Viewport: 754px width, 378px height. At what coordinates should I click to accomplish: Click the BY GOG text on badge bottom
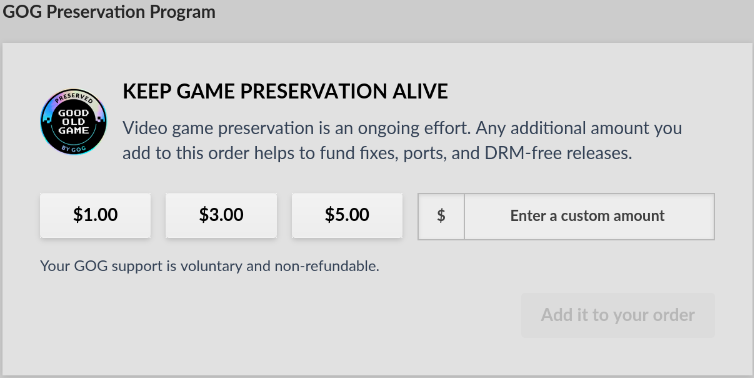coord(74,149)
